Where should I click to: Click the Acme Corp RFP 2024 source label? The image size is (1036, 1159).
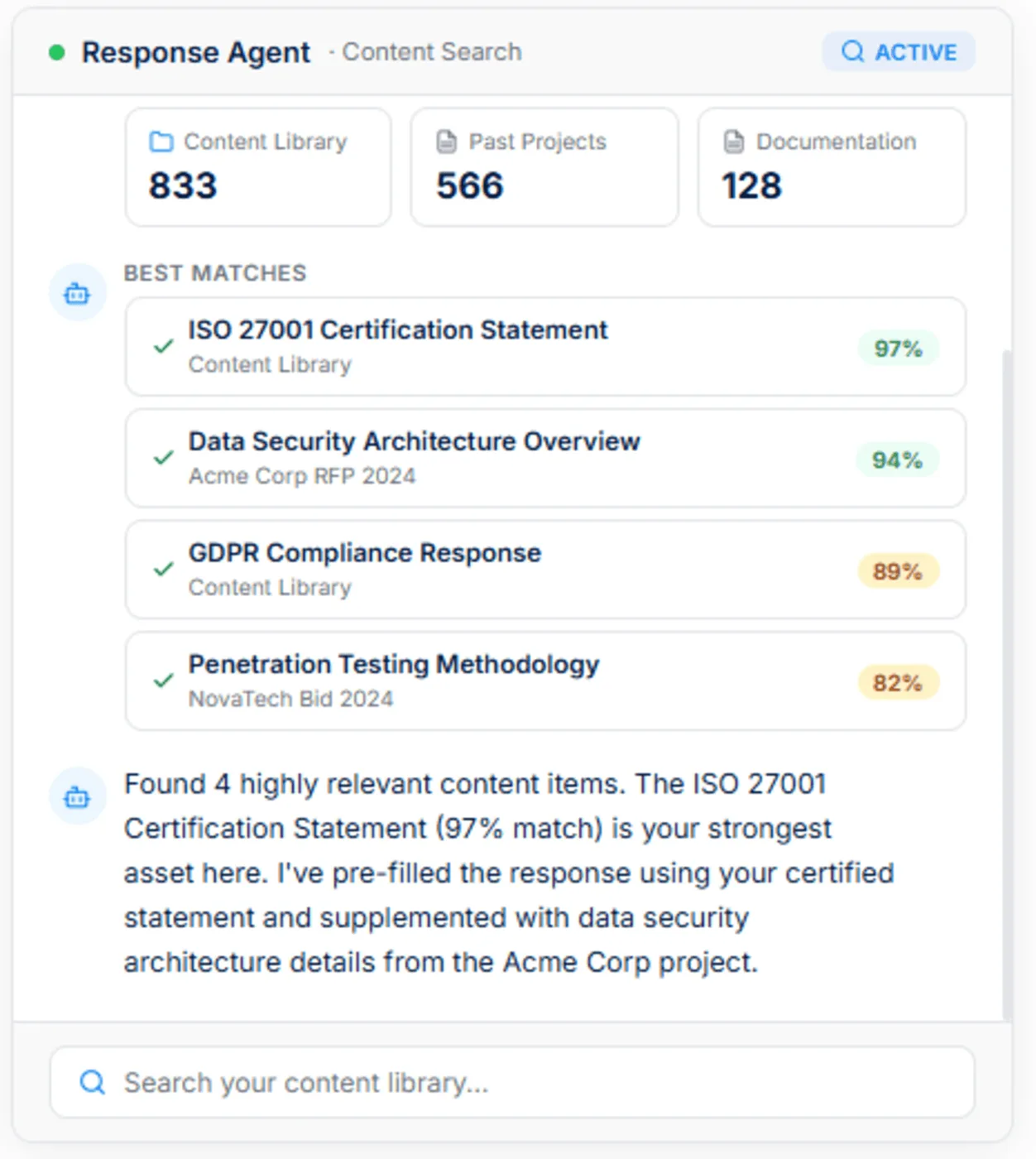point(302,476)
